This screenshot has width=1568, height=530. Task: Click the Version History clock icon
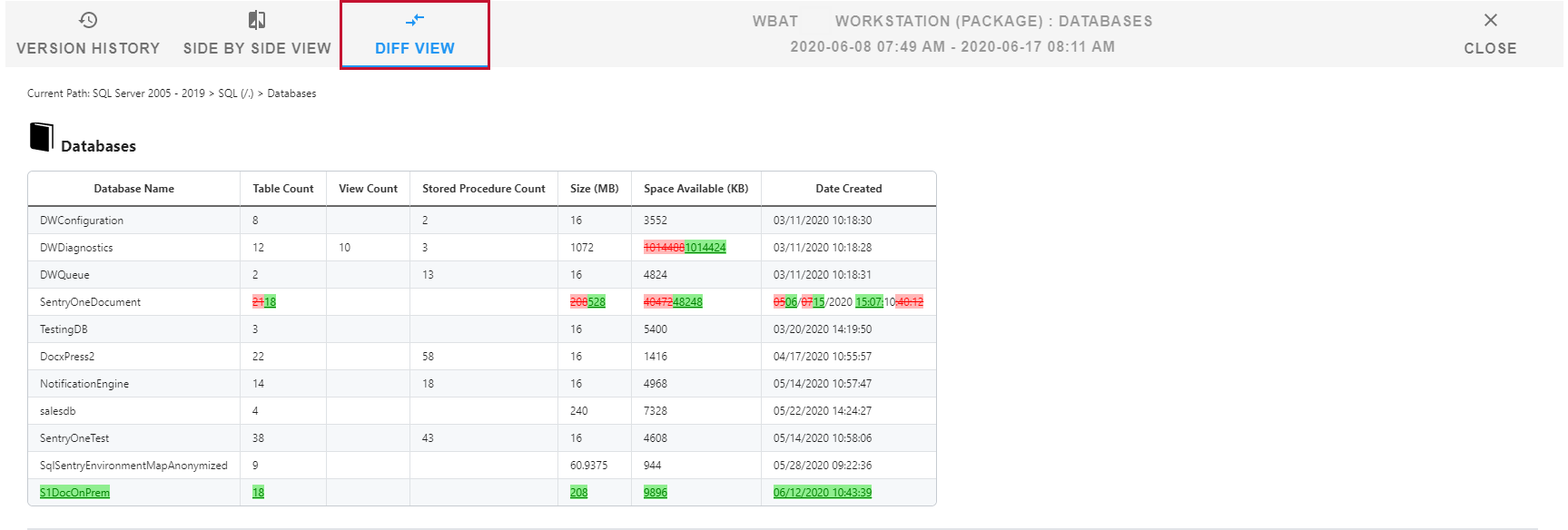click(88, 20)
